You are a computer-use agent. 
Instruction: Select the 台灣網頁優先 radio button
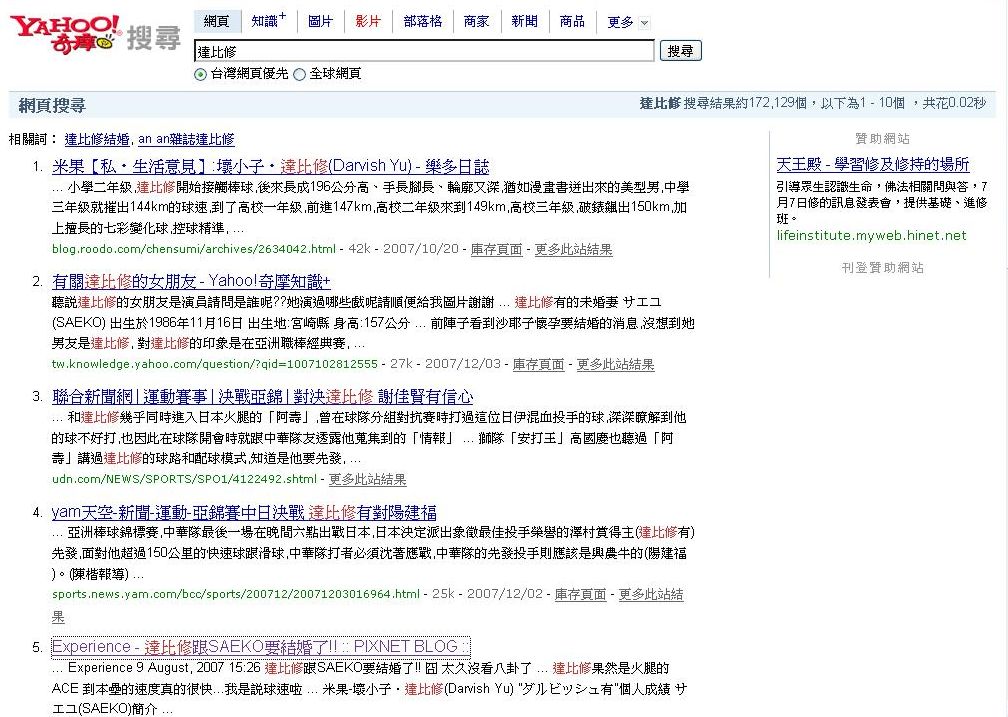click(x=201, y=75)
